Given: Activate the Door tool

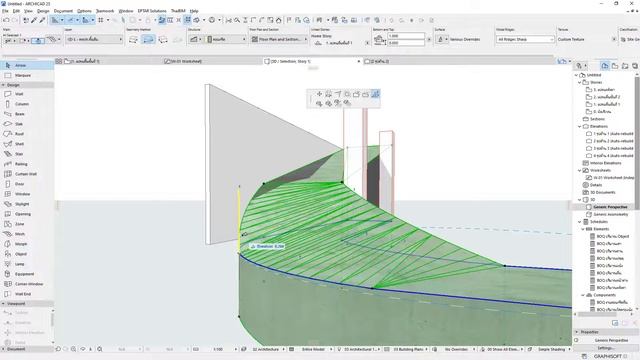Looking at the screenshot, I should click(27, 184).
